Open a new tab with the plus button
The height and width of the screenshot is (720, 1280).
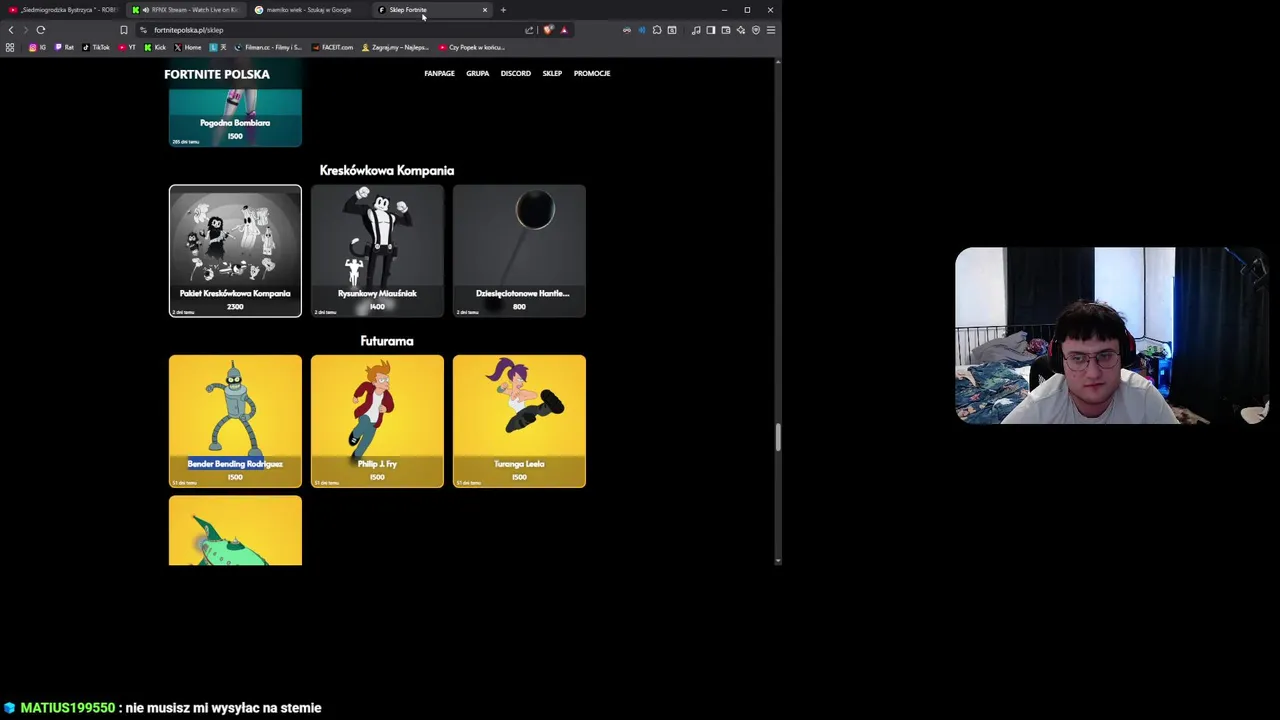coord(503,10)
